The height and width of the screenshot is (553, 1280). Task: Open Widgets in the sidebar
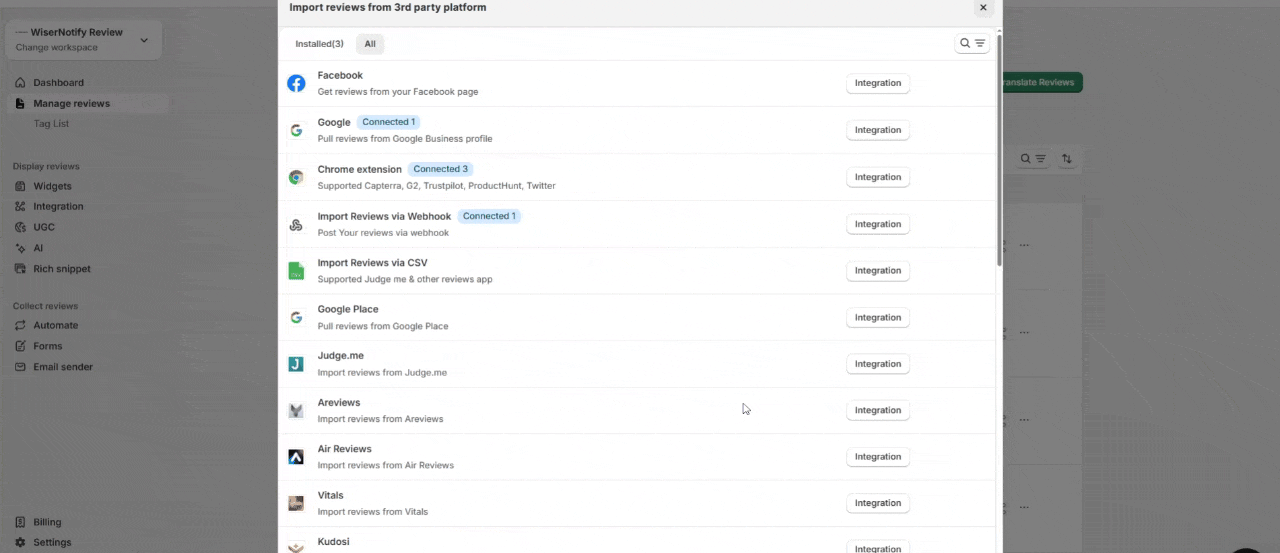tap(52, 186)
